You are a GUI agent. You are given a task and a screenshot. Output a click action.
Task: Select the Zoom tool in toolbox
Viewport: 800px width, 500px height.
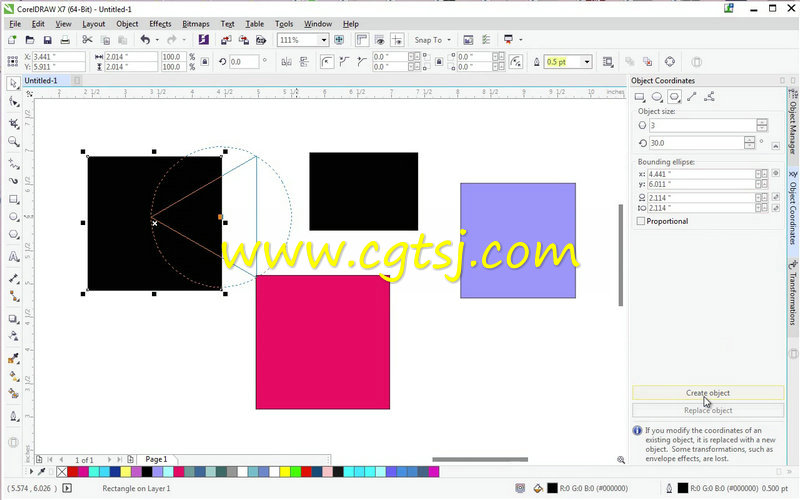click(14, 142)
